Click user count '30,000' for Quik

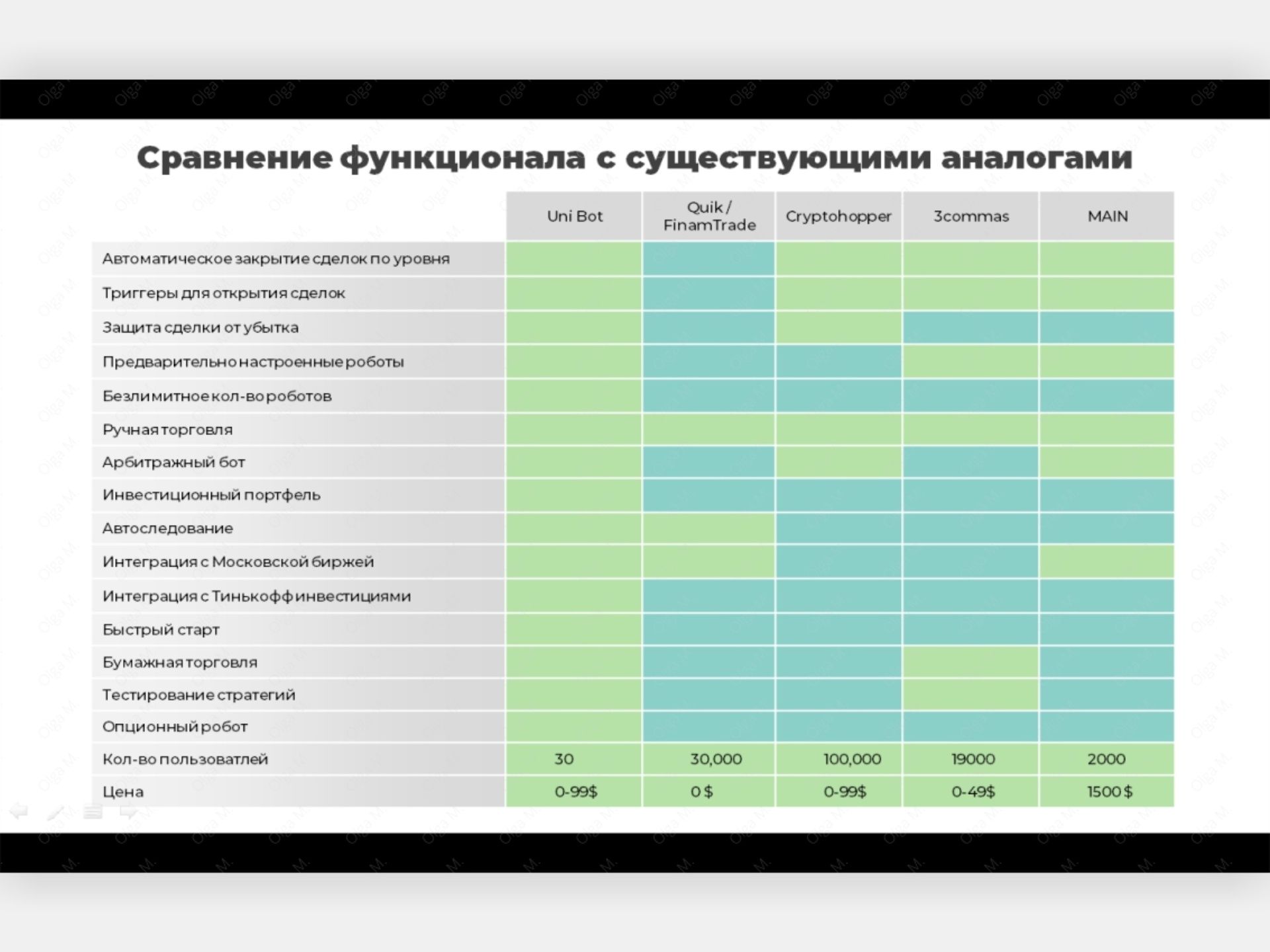tap(716, 759)
